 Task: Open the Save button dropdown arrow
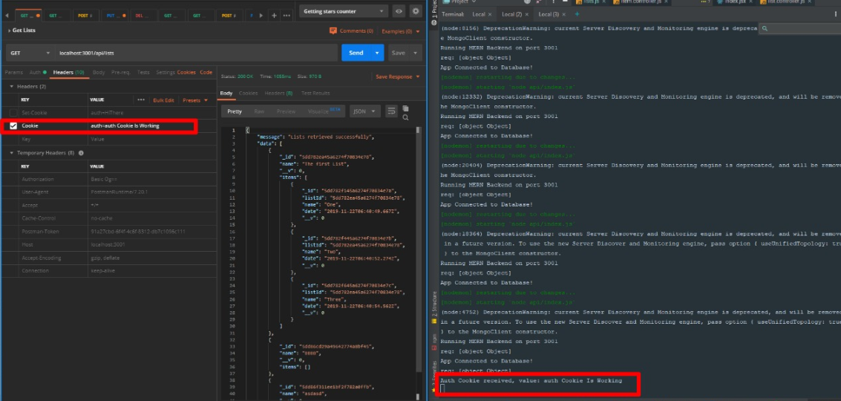(x=415, y=53)
